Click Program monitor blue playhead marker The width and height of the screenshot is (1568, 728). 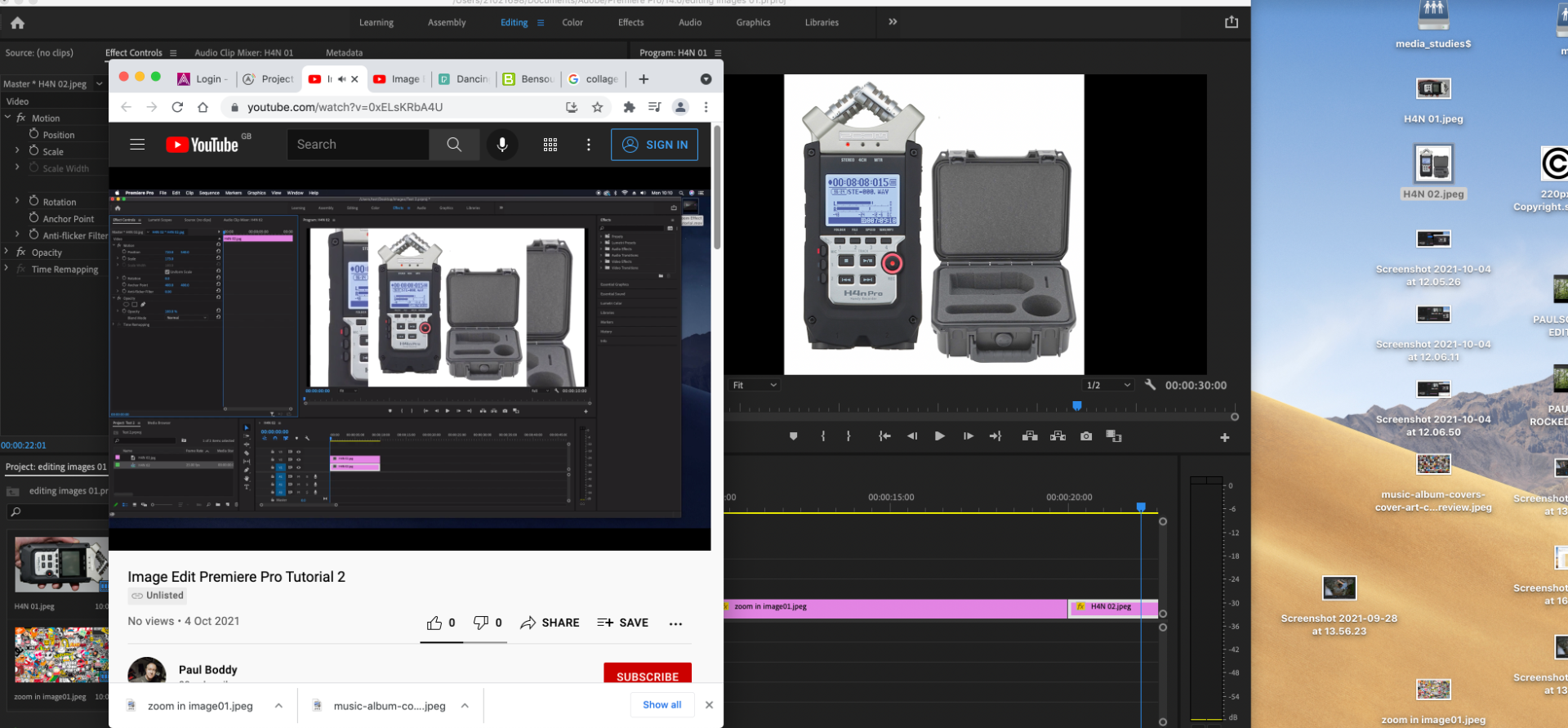1077,406
